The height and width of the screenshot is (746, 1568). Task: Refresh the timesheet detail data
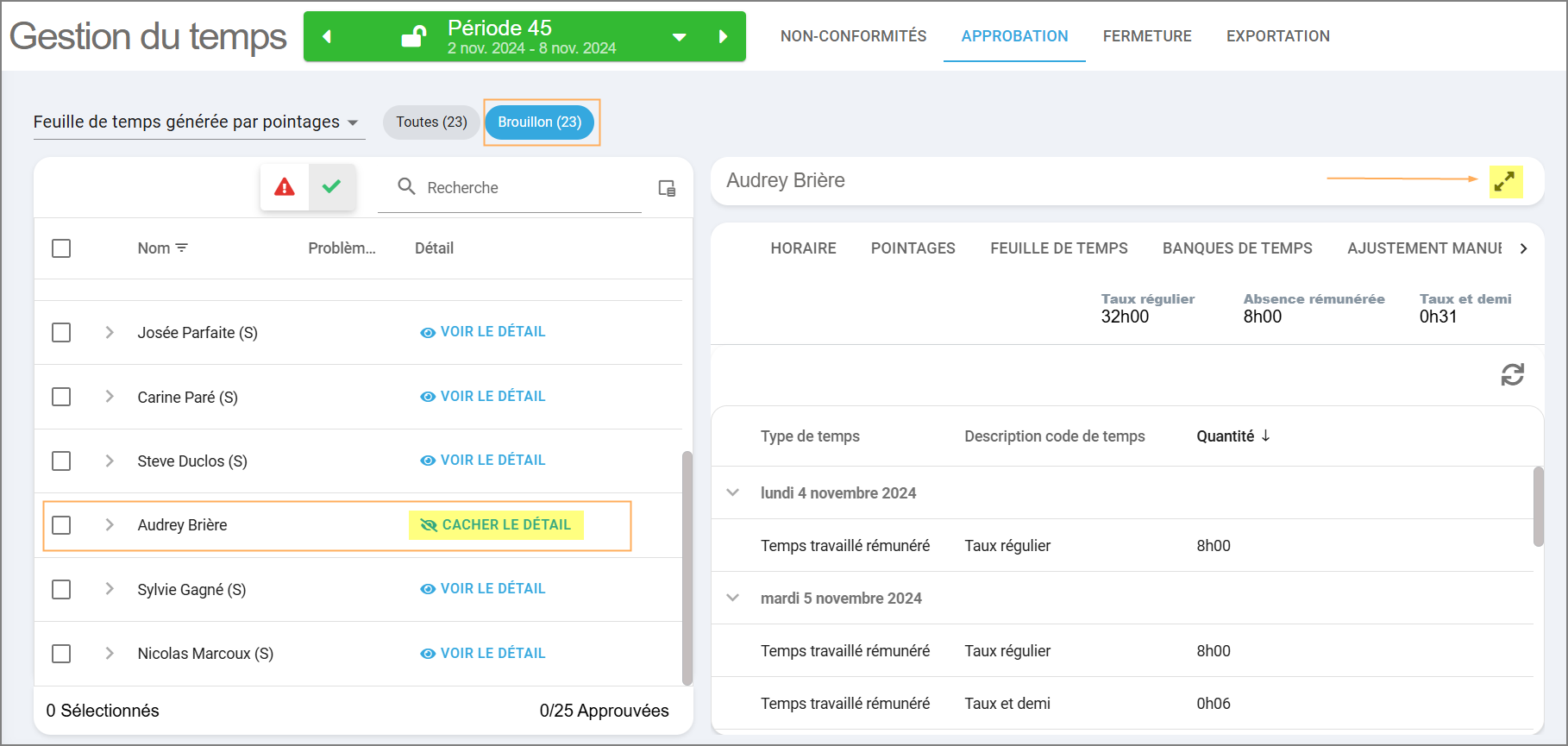[x=1512, y=374]
